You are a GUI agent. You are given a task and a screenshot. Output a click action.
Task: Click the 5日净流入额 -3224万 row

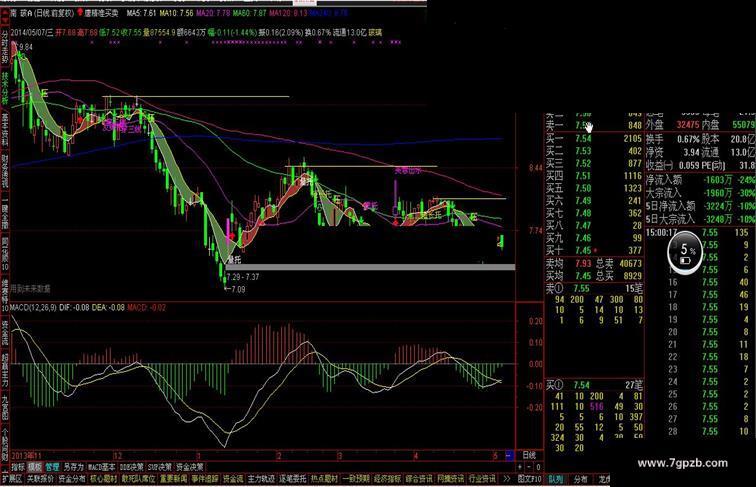[701, 206]
